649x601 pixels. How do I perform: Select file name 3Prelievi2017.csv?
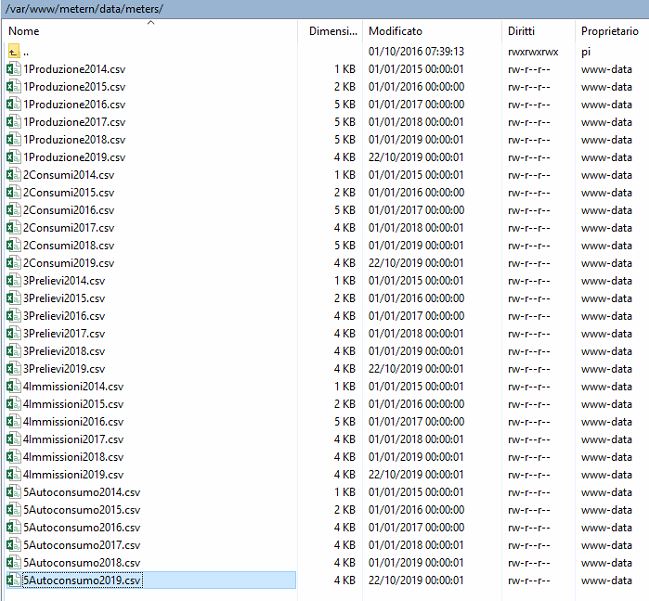(x=64, y=334)
